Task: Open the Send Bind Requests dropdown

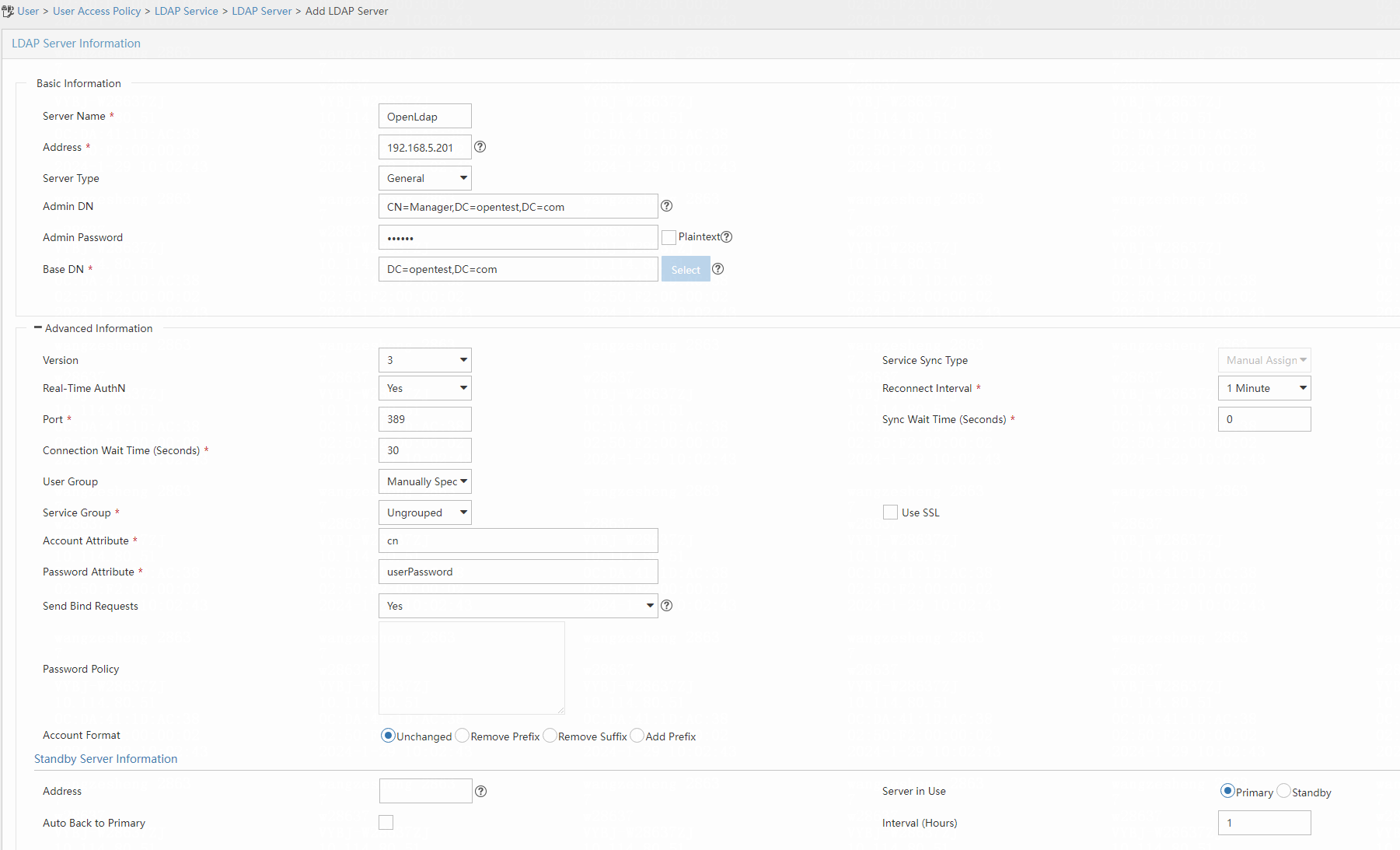Action: 518,606
